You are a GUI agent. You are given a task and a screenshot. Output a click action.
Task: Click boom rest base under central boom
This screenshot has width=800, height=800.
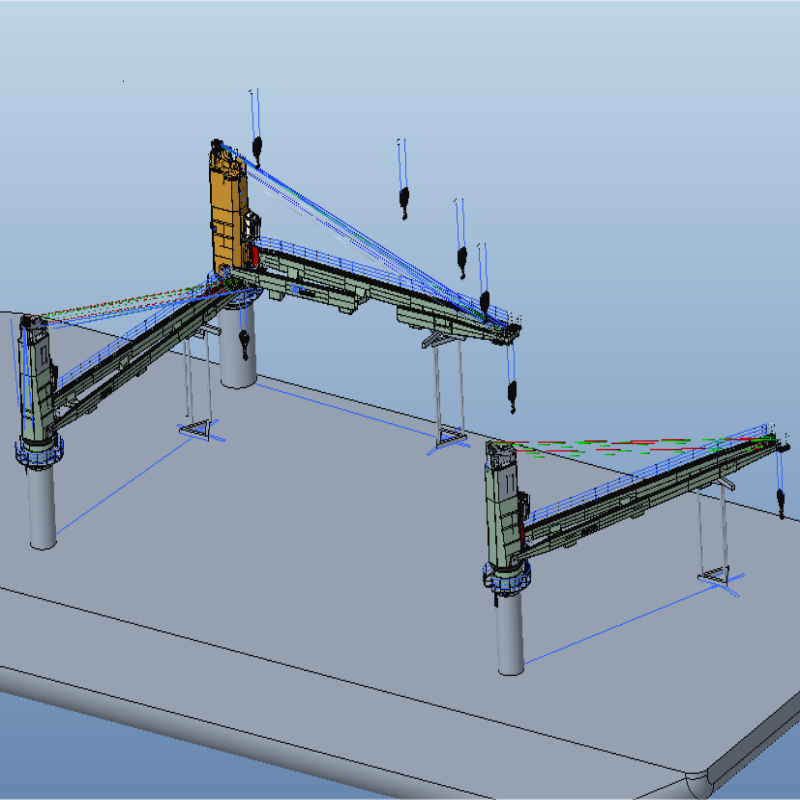point(446,437)
